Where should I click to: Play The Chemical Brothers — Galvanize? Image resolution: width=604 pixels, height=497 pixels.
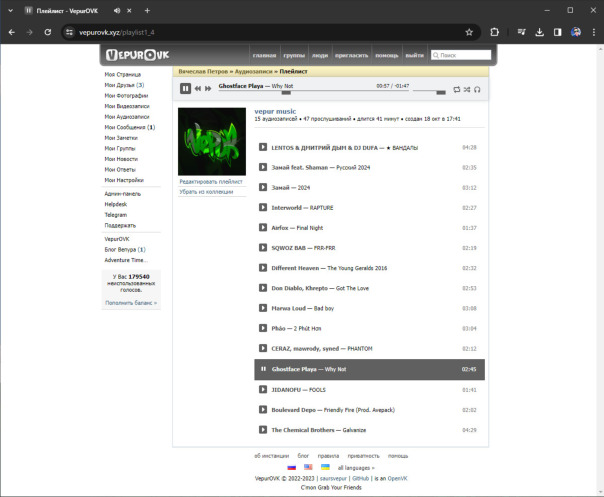[263, 430]
